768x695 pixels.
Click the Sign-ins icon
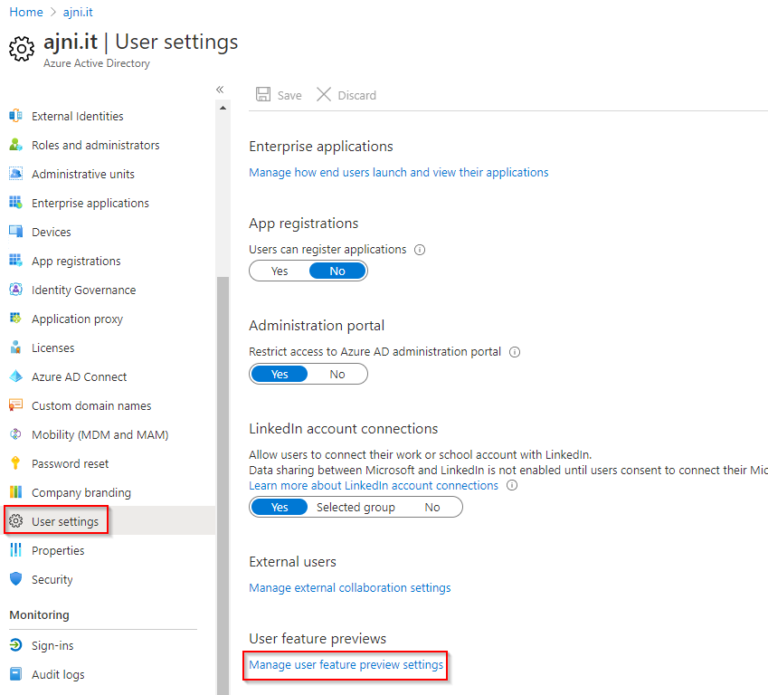point(16,645)
